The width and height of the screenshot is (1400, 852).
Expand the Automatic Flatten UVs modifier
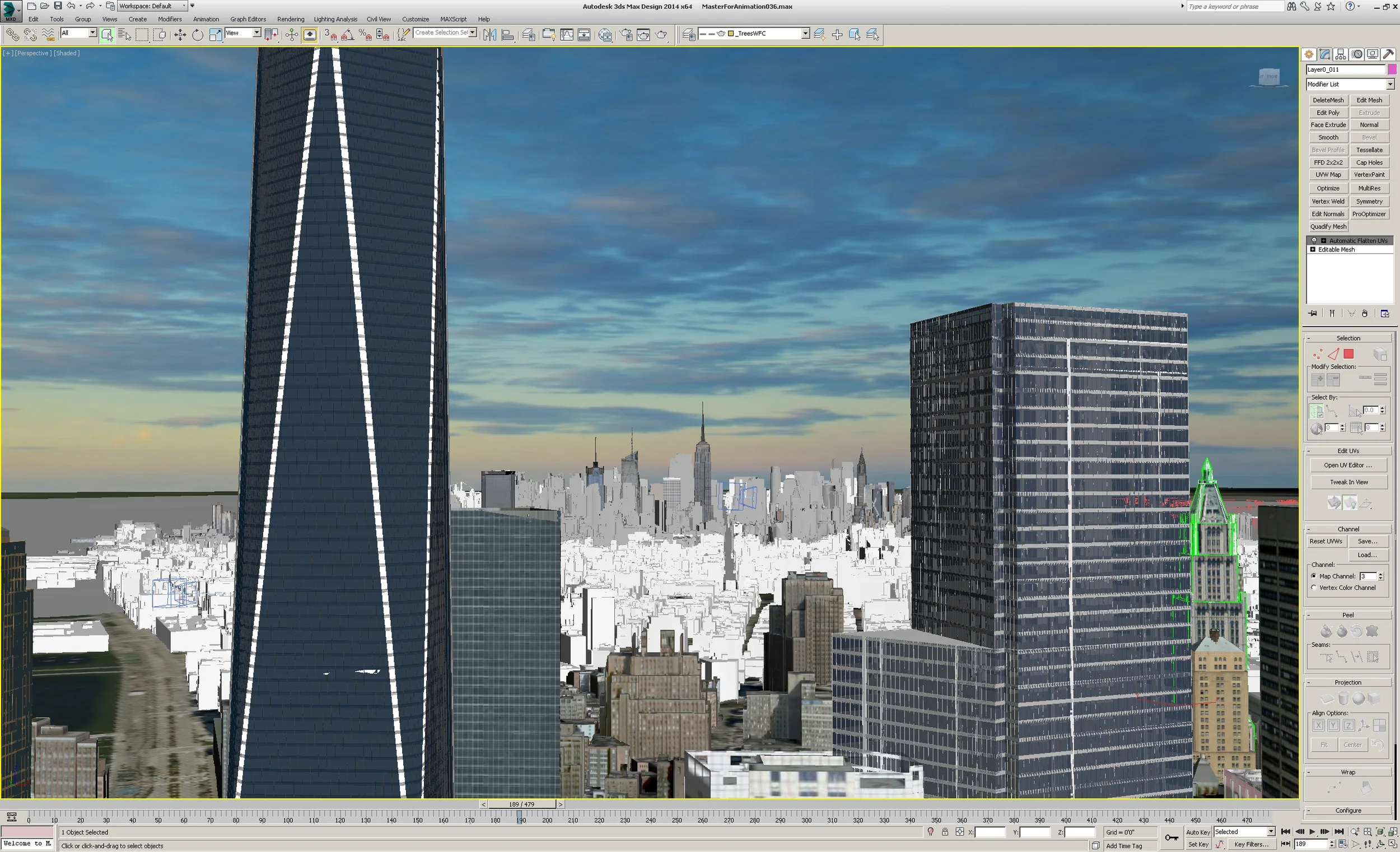click(x=1323, y=240)
